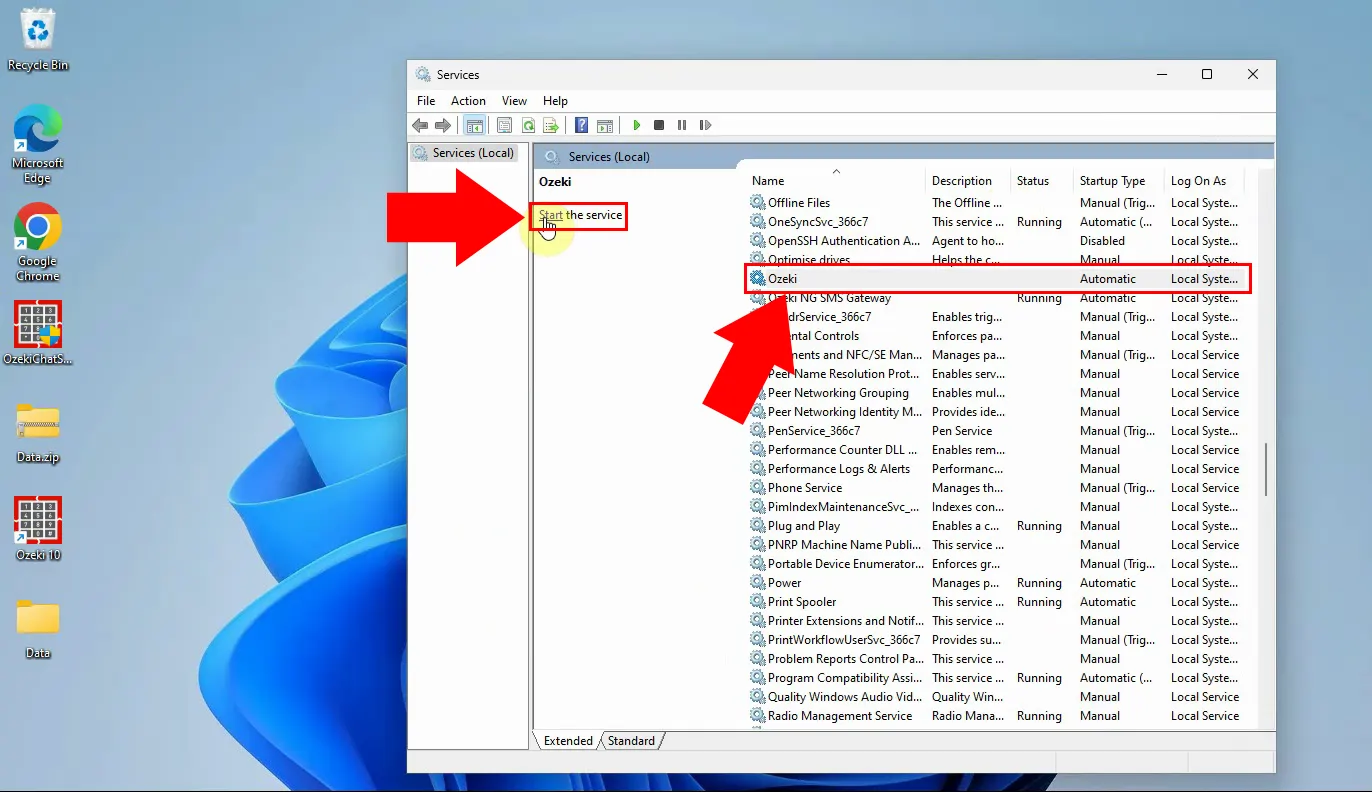Click the gear icon beside Phone Service
The image size is (1372, 792).
point(758,488)
